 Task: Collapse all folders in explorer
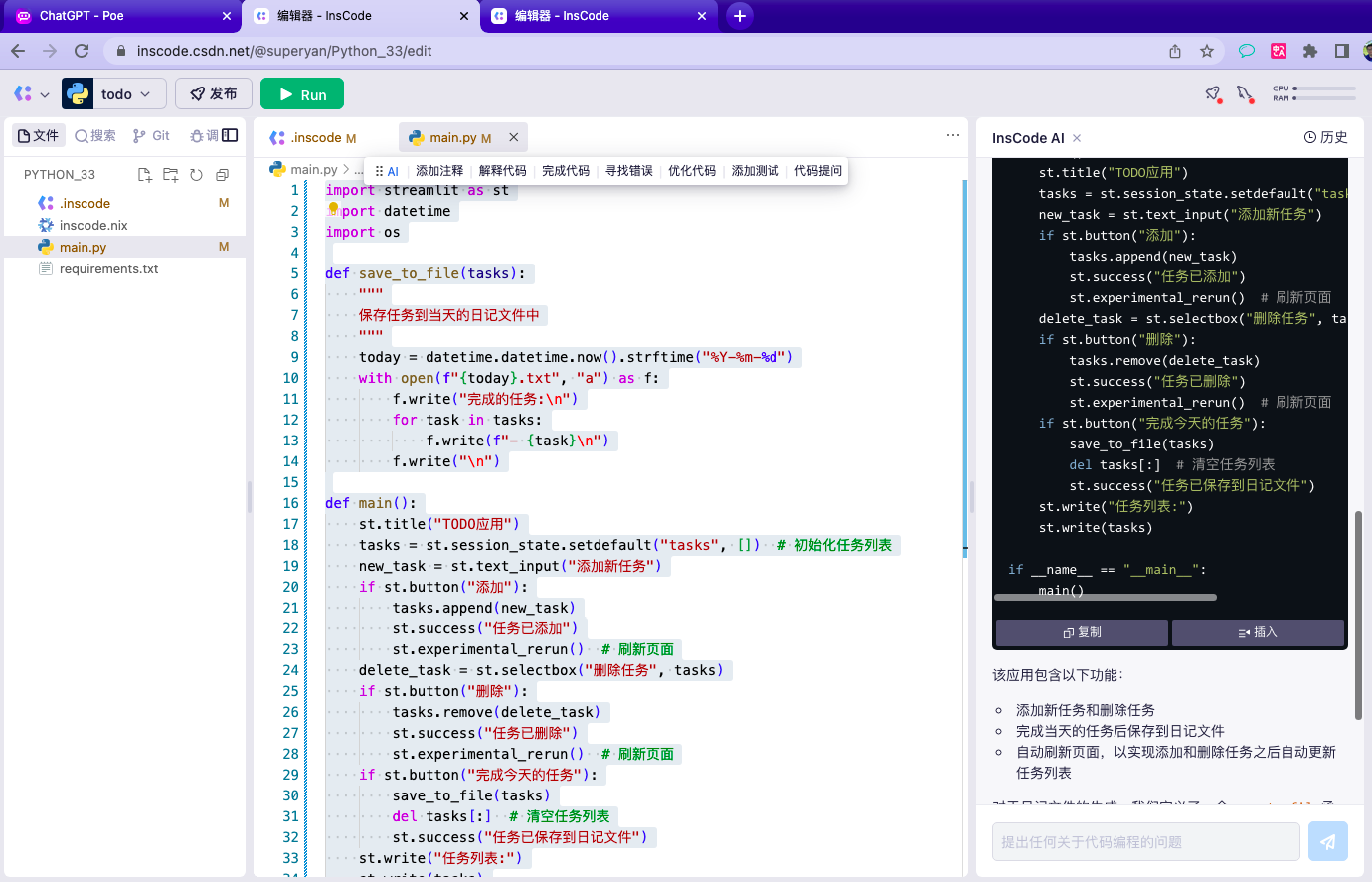222,175
